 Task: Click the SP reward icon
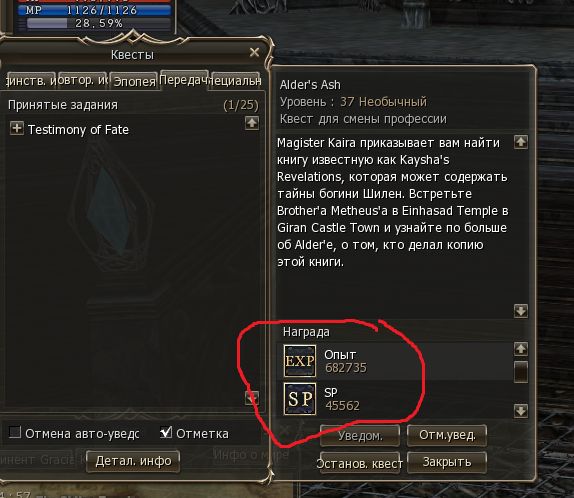point(300,399)
